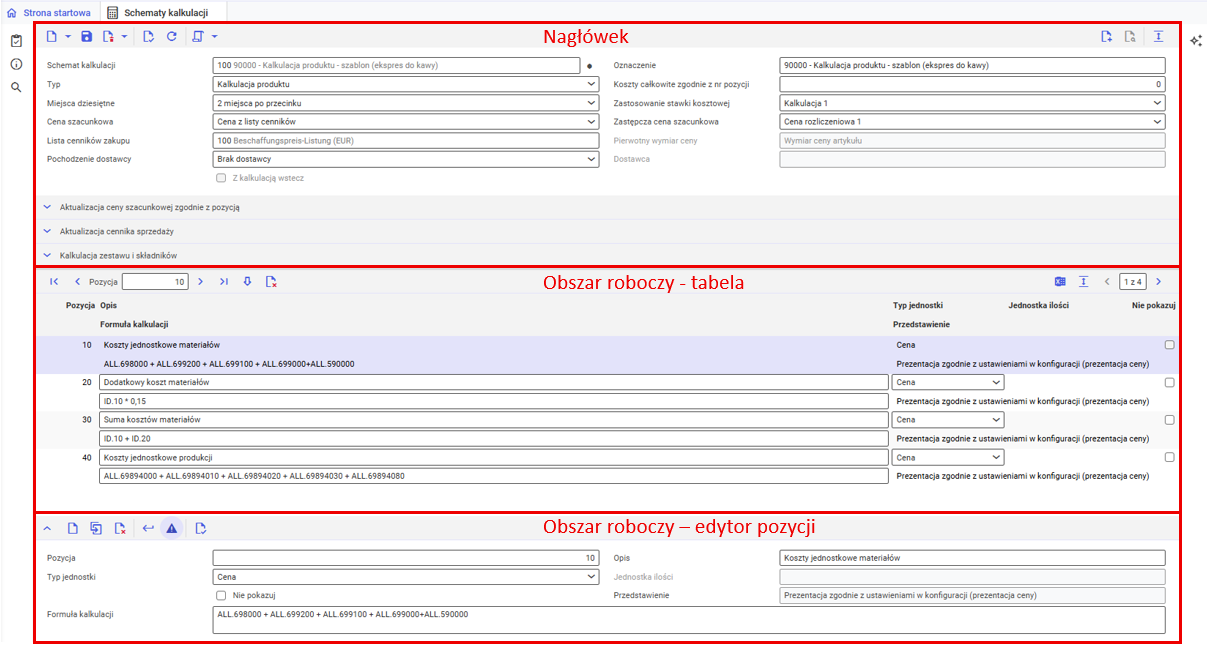Click the 'Oznaczenie' input field
This screenshot has width=1207, height=652.
click(x=972, y=66)
